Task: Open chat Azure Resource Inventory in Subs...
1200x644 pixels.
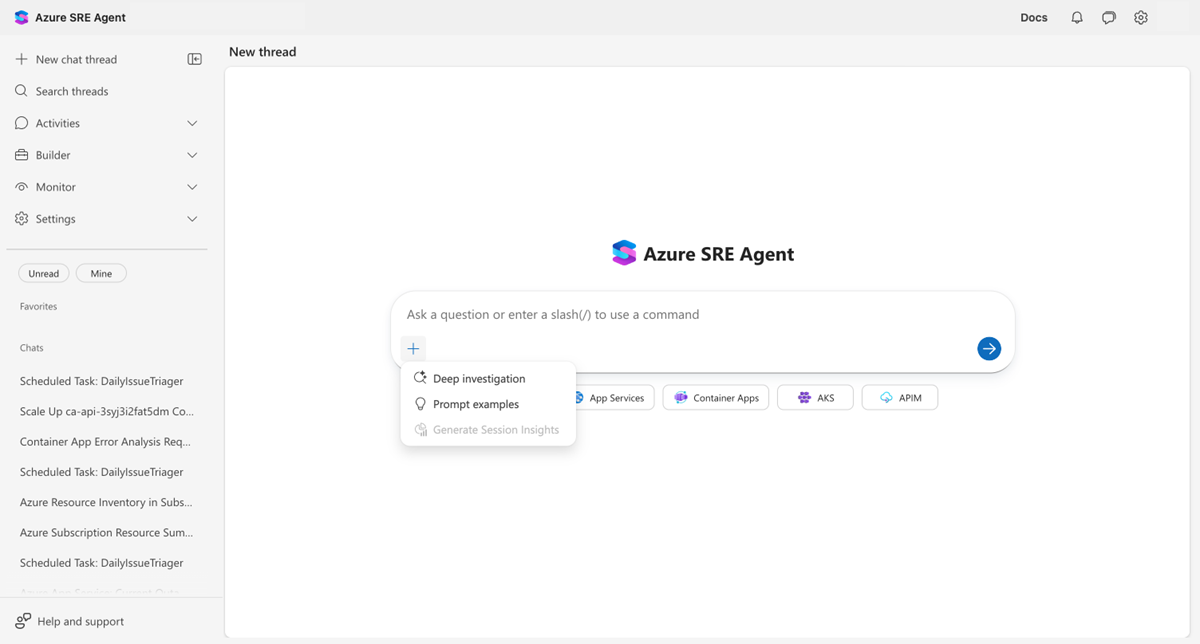Action: click(107, 502)
